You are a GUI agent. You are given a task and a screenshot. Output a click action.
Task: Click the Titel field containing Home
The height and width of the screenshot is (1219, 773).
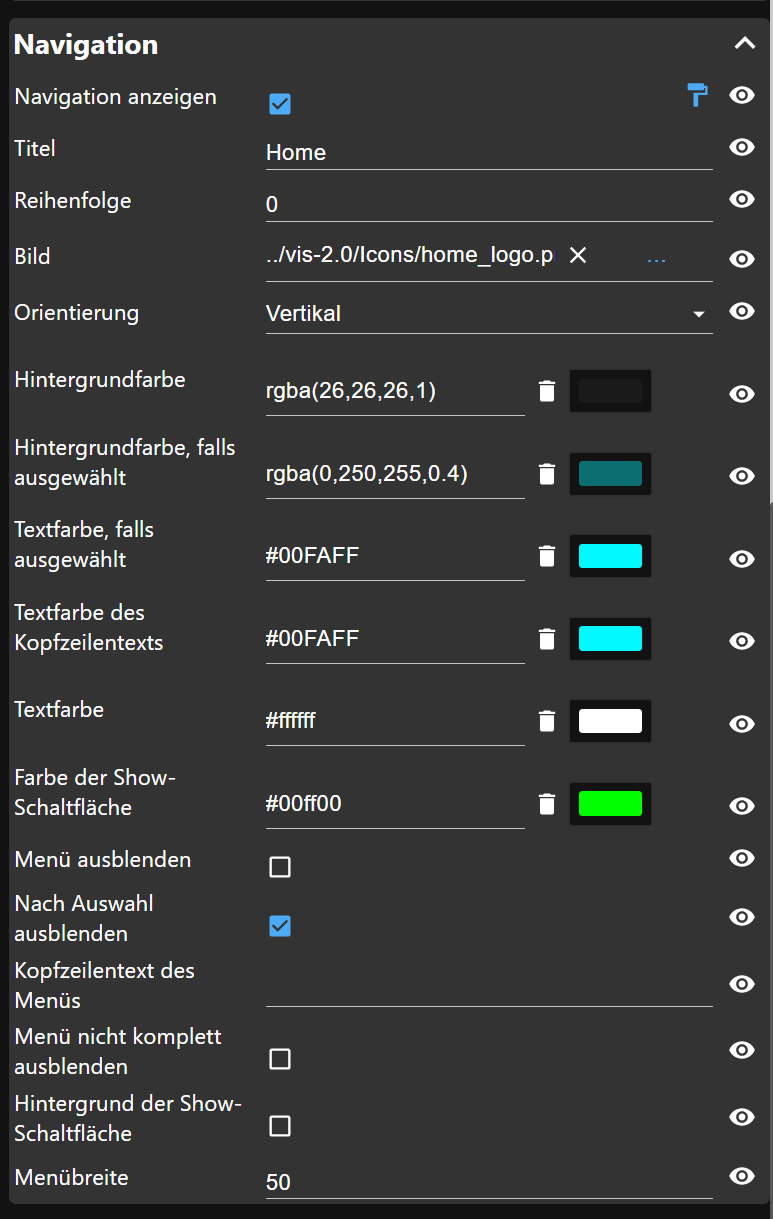(x=489, y=152)
